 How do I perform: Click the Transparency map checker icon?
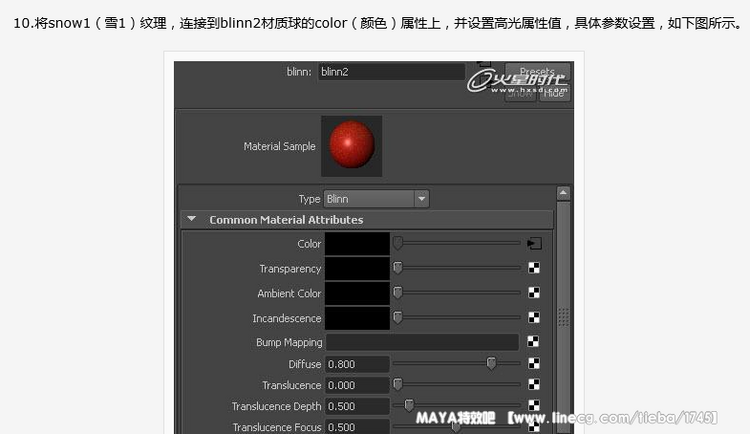click(534, 268)
